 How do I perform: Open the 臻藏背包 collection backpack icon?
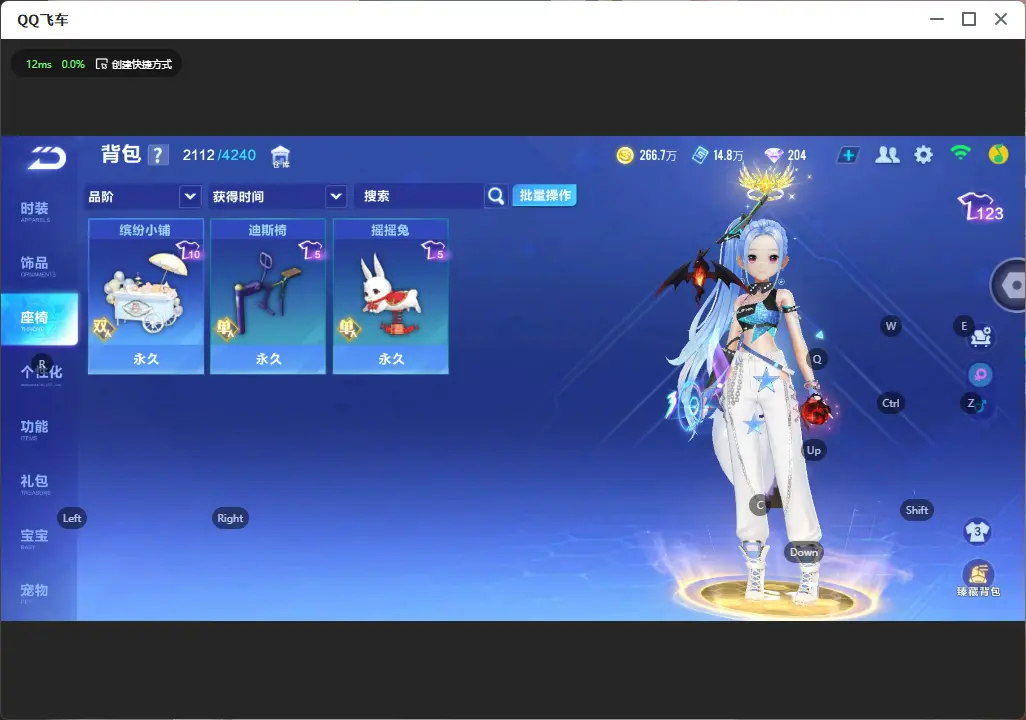click(x=978, y=579)
